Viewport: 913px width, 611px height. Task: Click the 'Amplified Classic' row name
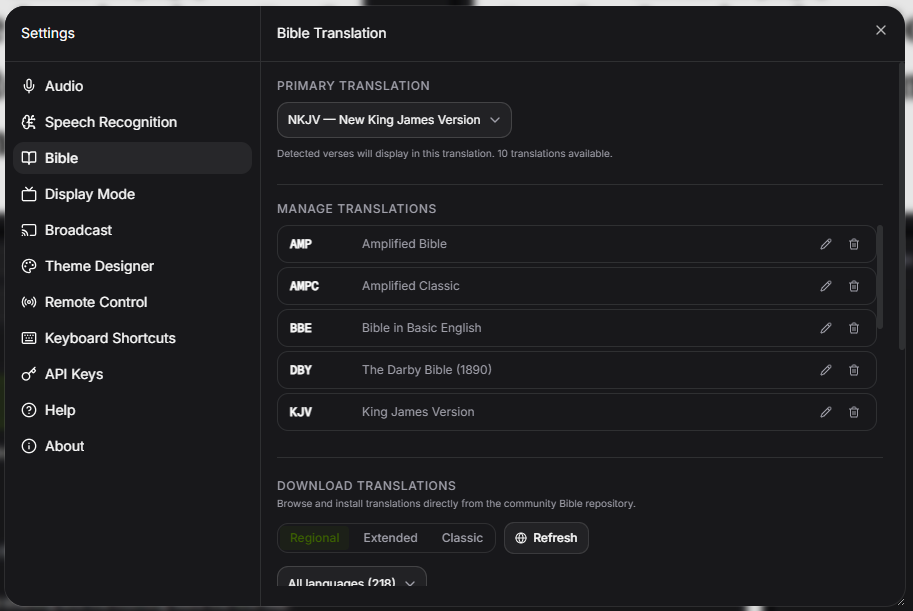pyautogui.click(x=411, y=286)
